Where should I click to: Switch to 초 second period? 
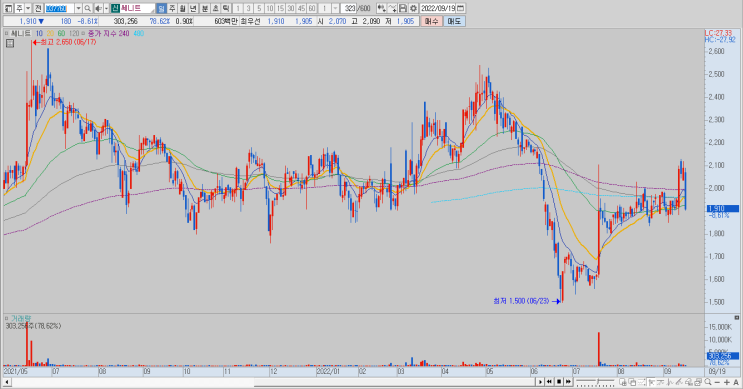click(x=215, y=9)
